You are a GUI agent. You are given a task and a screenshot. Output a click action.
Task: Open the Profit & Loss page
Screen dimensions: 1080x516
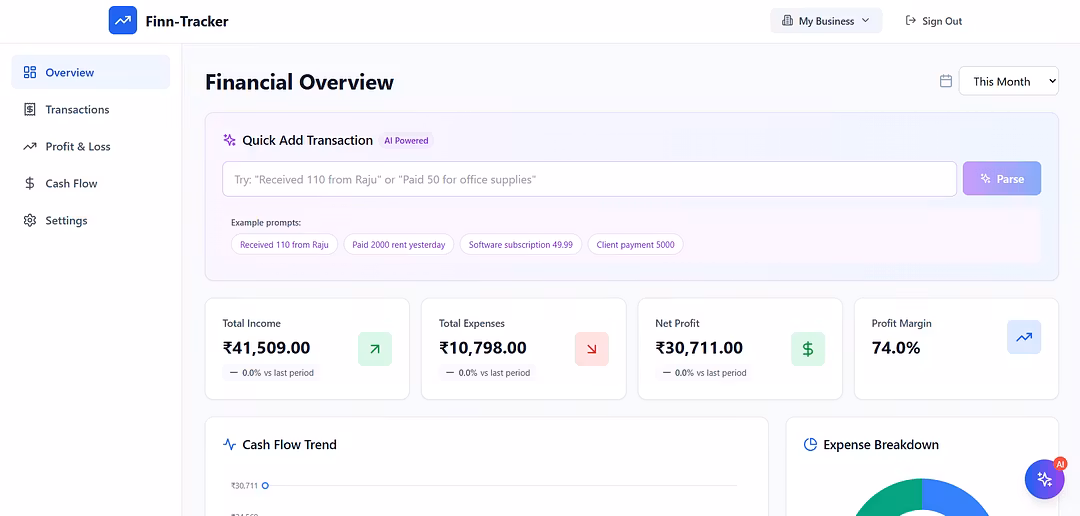coord(78,147)
